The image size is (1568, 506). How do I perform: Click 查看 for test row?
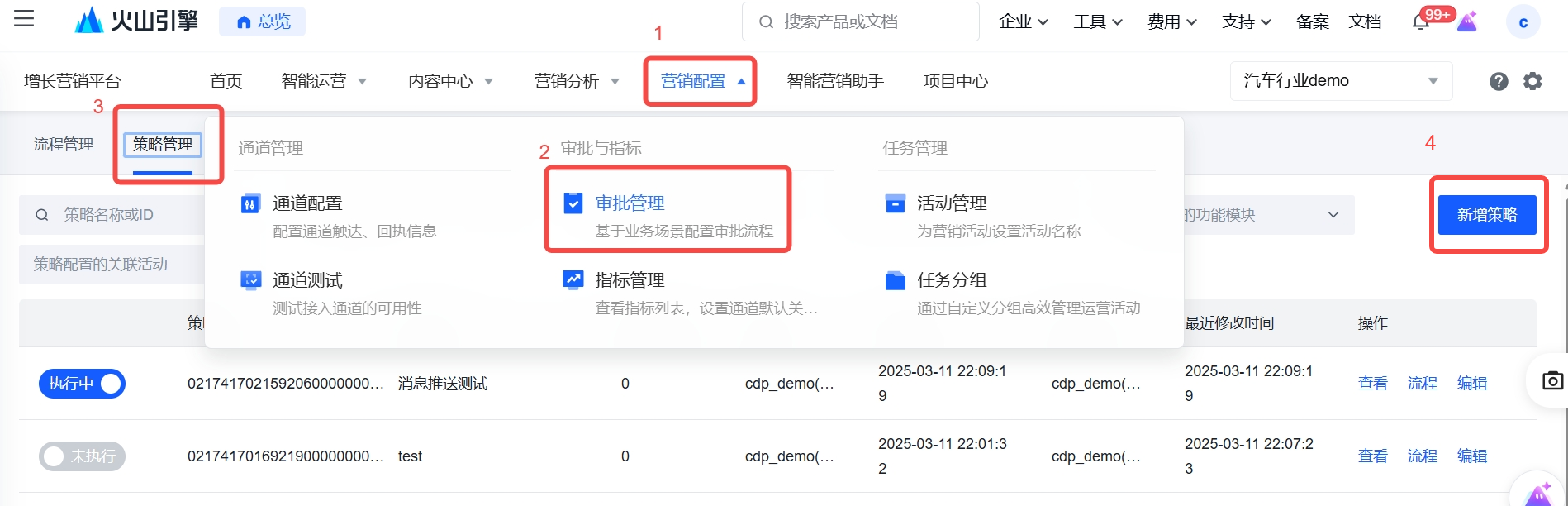(1373, 456)
